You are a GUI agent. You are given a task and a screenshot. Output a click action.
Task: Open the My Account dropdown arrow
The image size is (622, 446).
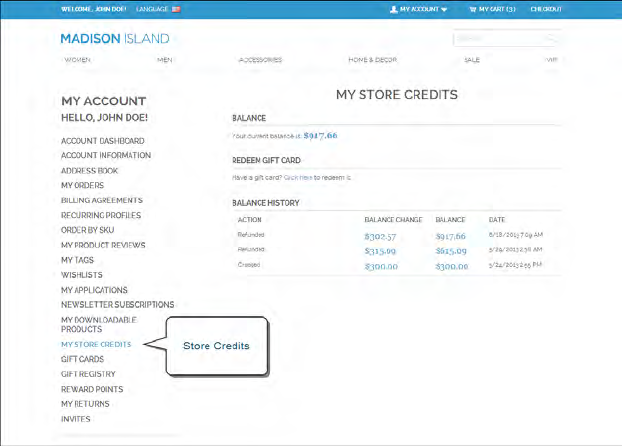444,10
